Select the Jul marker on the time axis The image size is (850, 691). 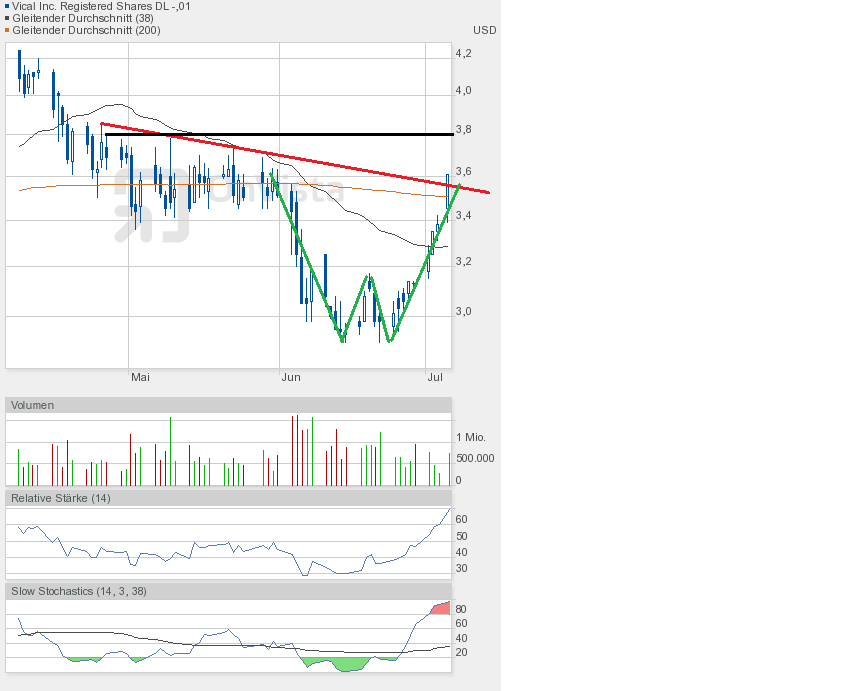coord(436,377)
